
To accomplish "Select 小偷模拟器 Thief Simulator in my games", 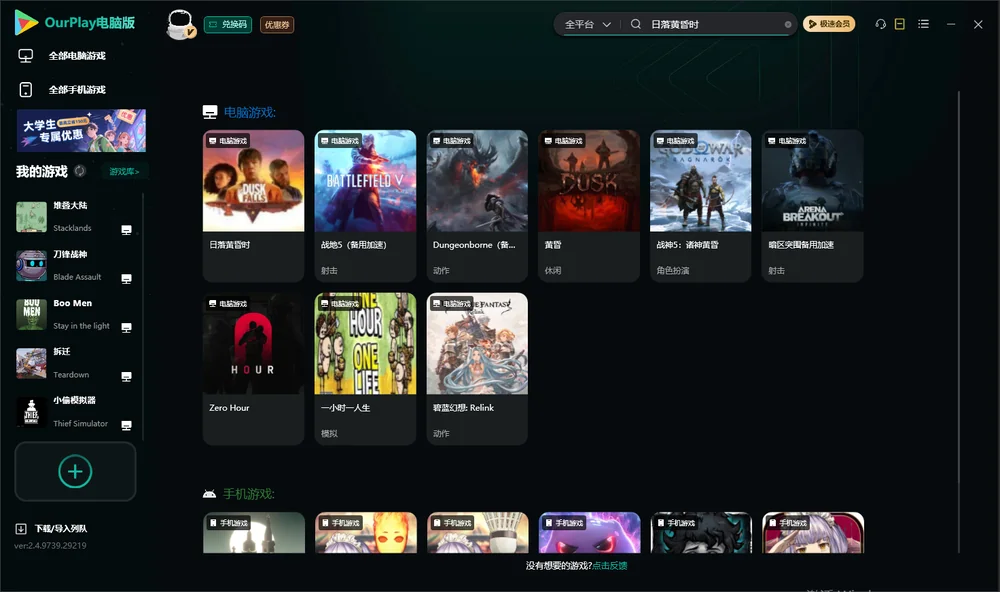I will (x=75, y=412).
